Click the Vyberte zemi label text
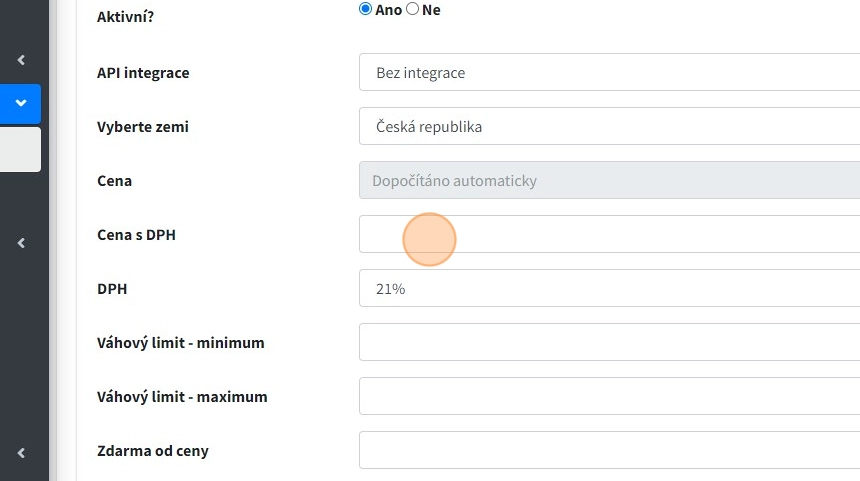 [x=143, y=127]
